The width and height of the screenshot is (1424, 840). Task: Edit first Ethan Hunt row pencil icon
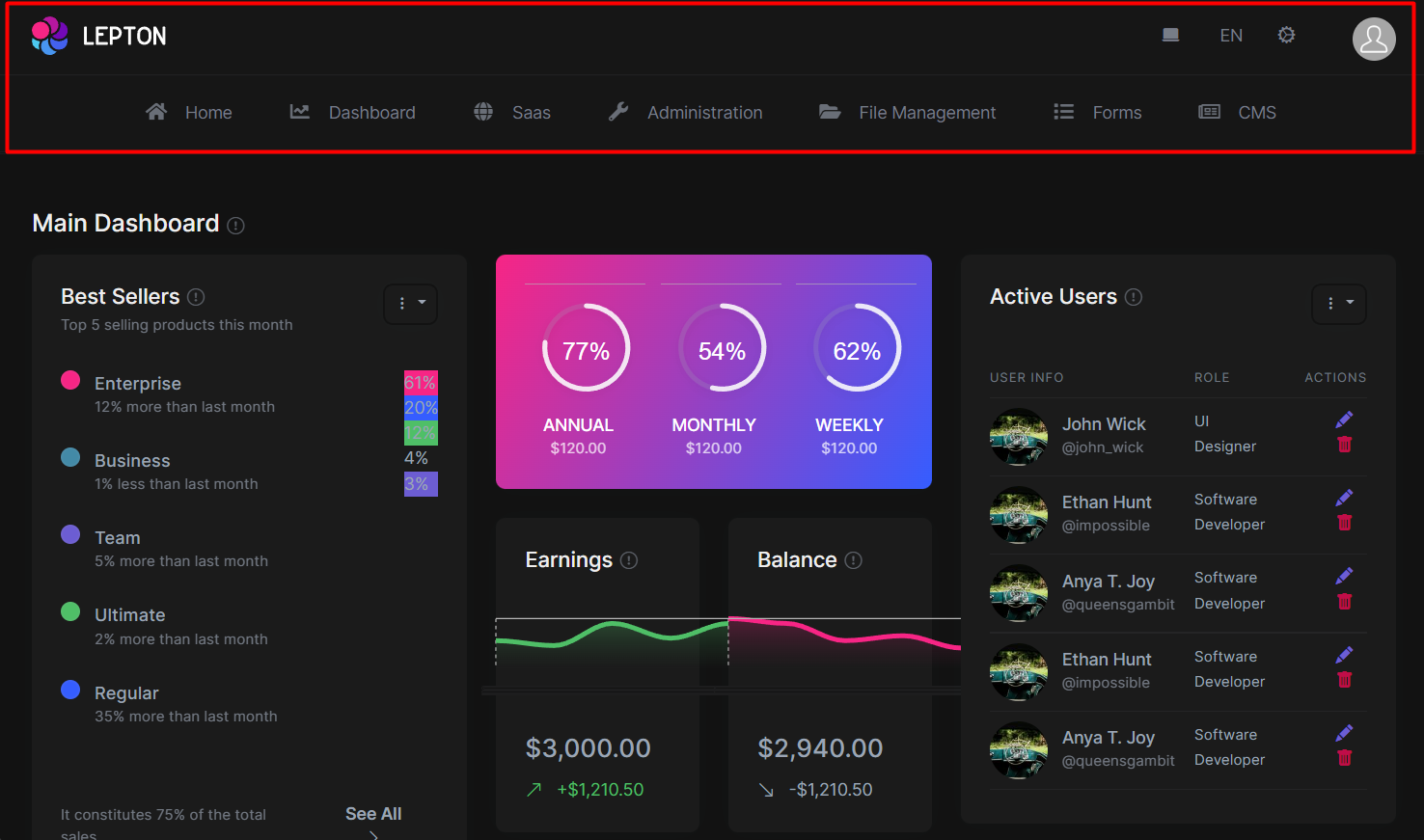pos(1344,498)
